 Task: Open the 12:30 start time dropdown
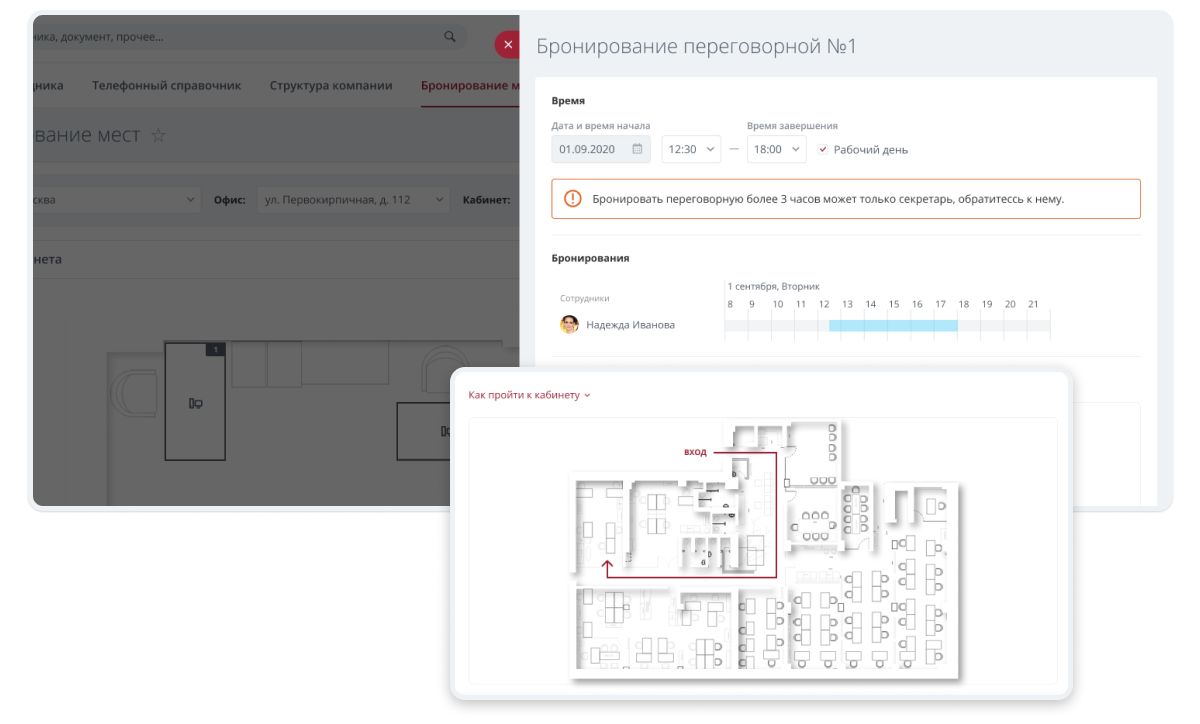pyautogui.click(x=691, y=149)
